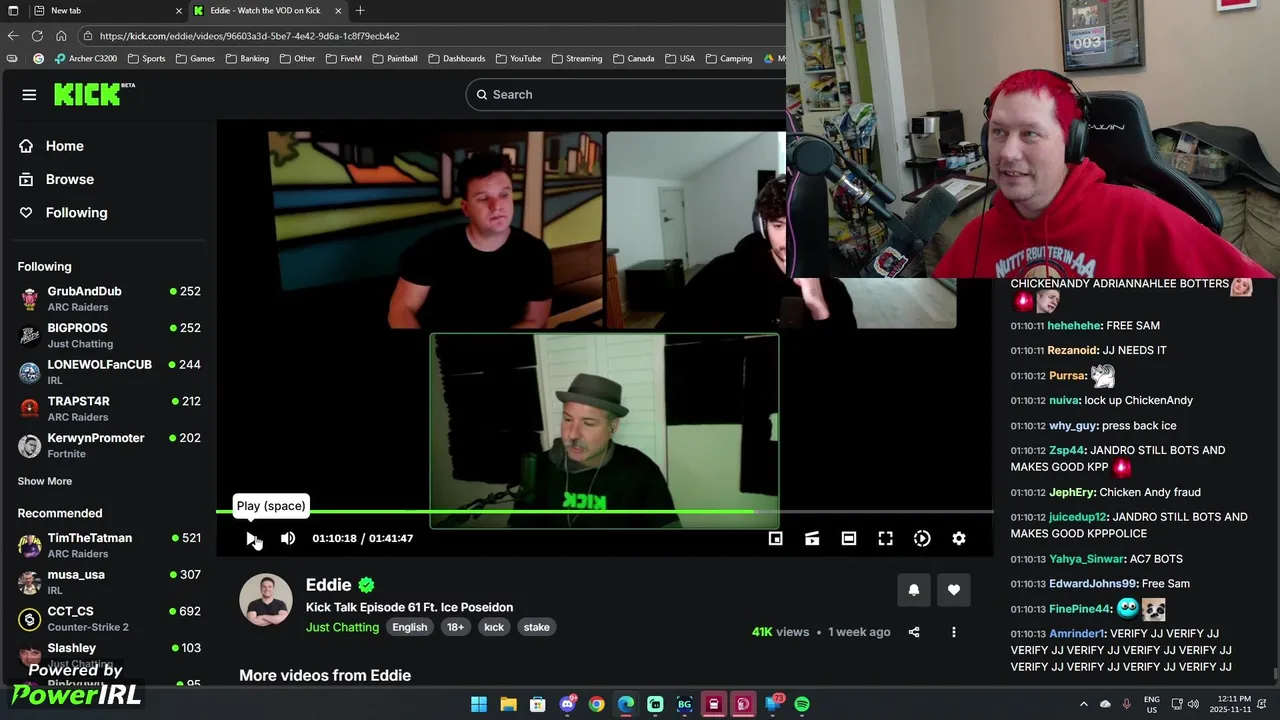Expand the system tray hidden icons chevron
This screenshot has width=1280, height=720.
(1084, 704)
